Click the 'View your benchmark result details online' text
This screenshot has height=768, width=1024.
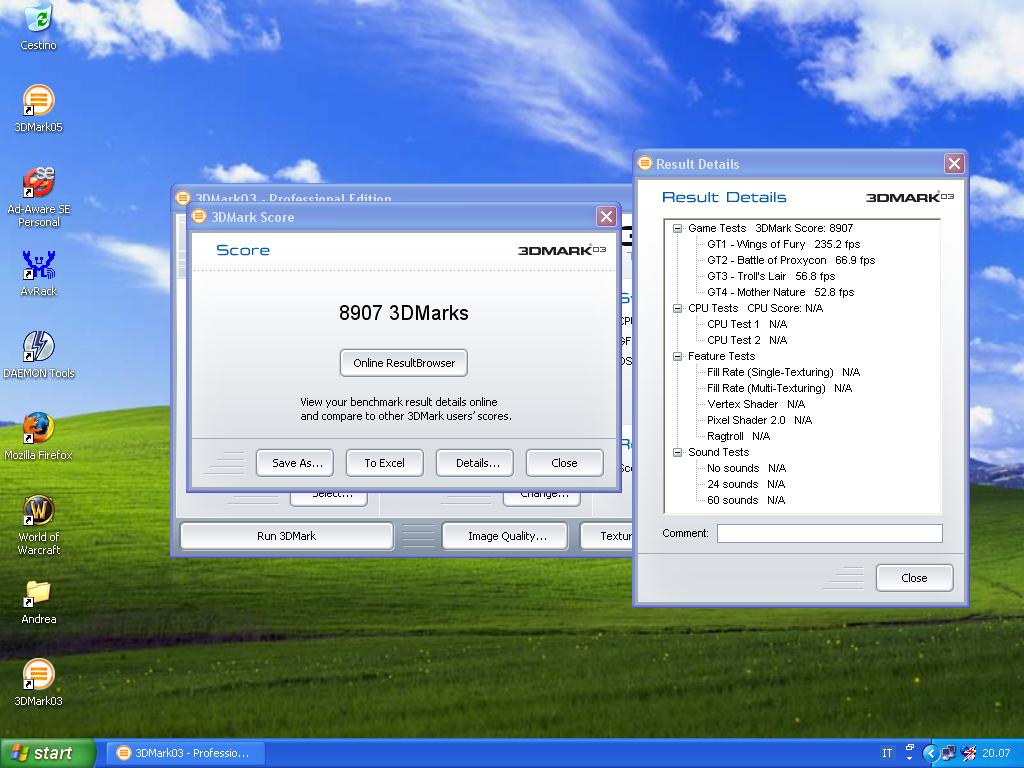(398, 402)
